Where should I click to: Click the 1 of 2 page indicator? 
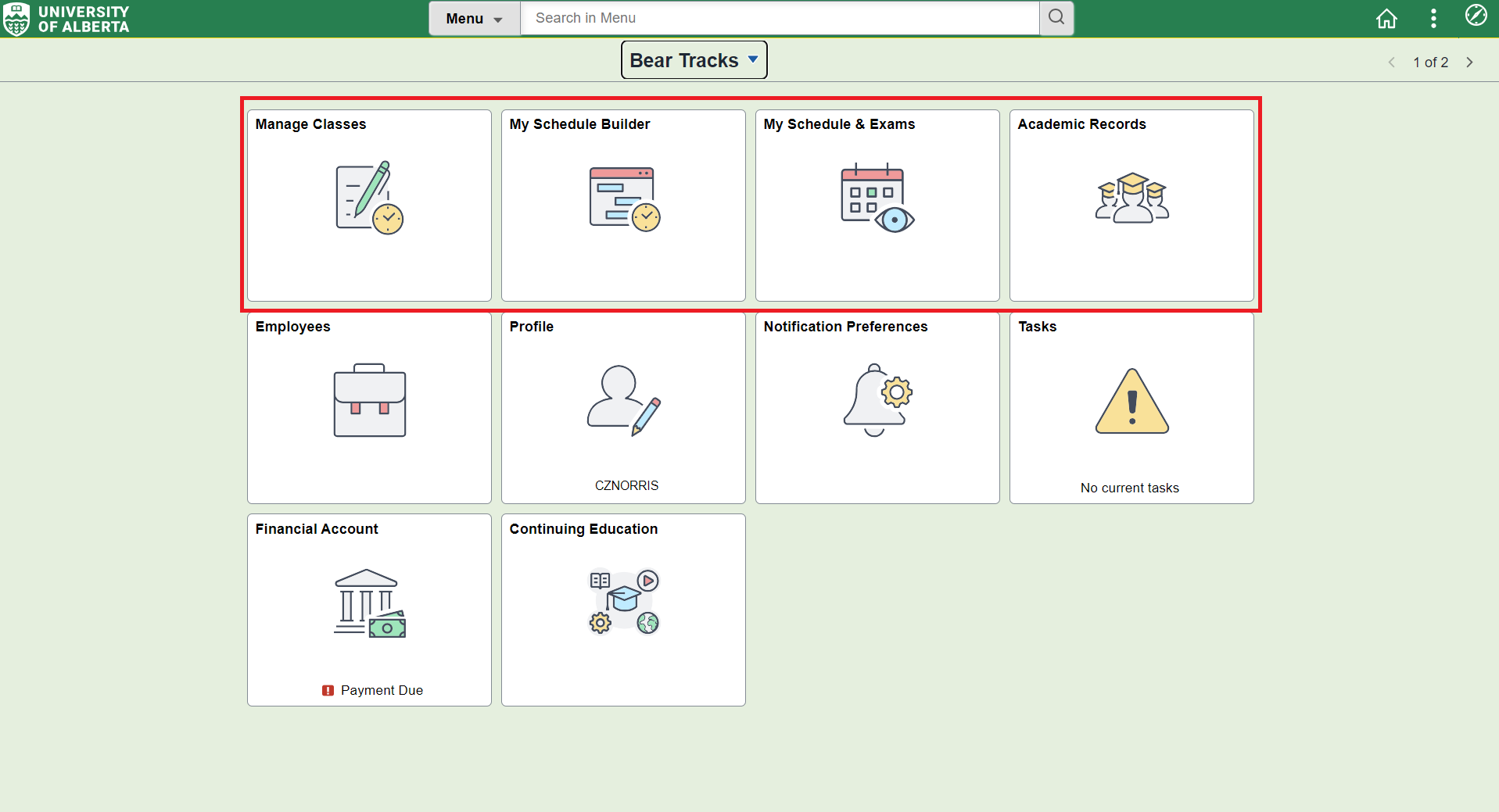tap(1431, 62)
